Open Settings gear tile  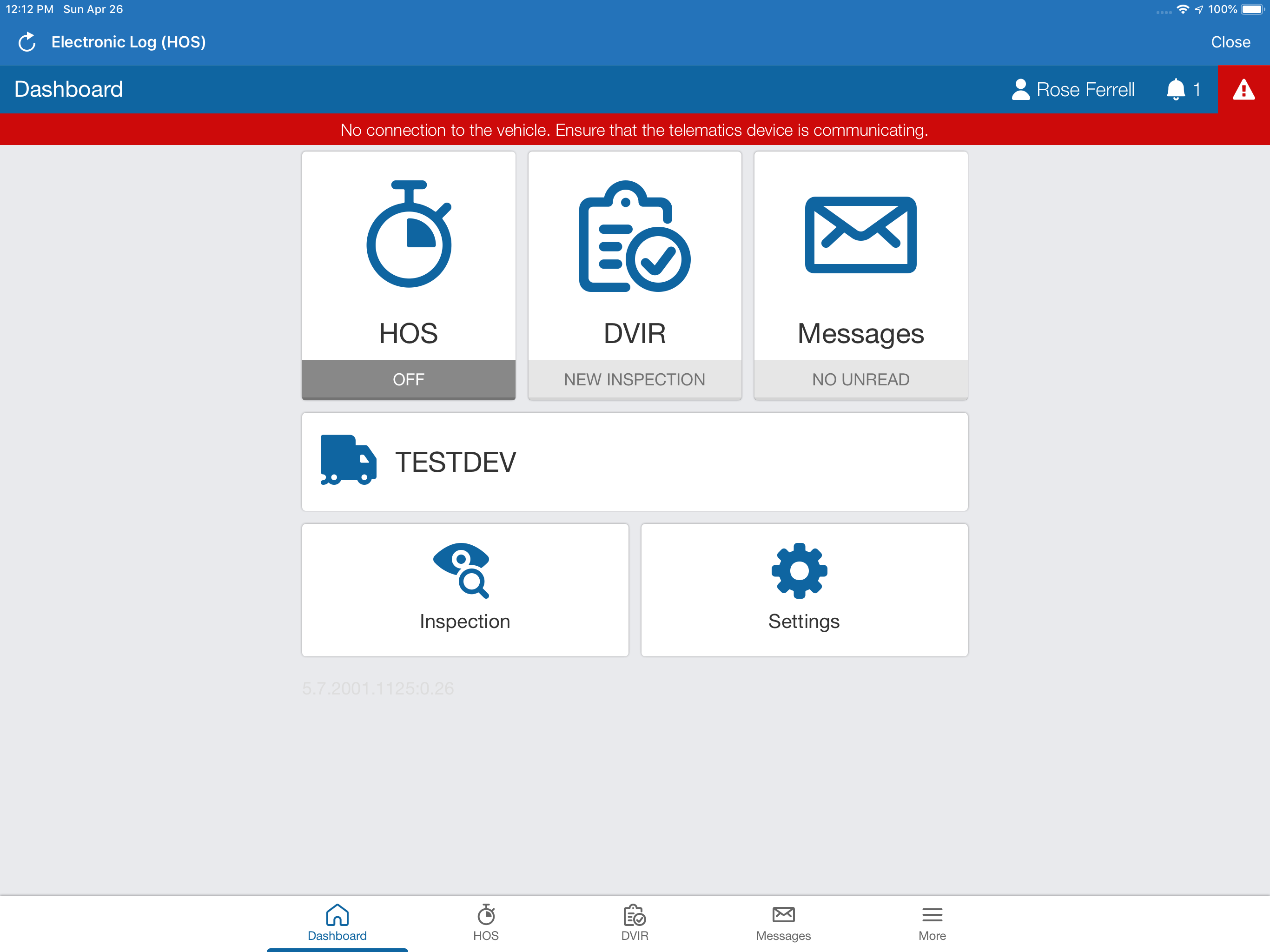804,589
